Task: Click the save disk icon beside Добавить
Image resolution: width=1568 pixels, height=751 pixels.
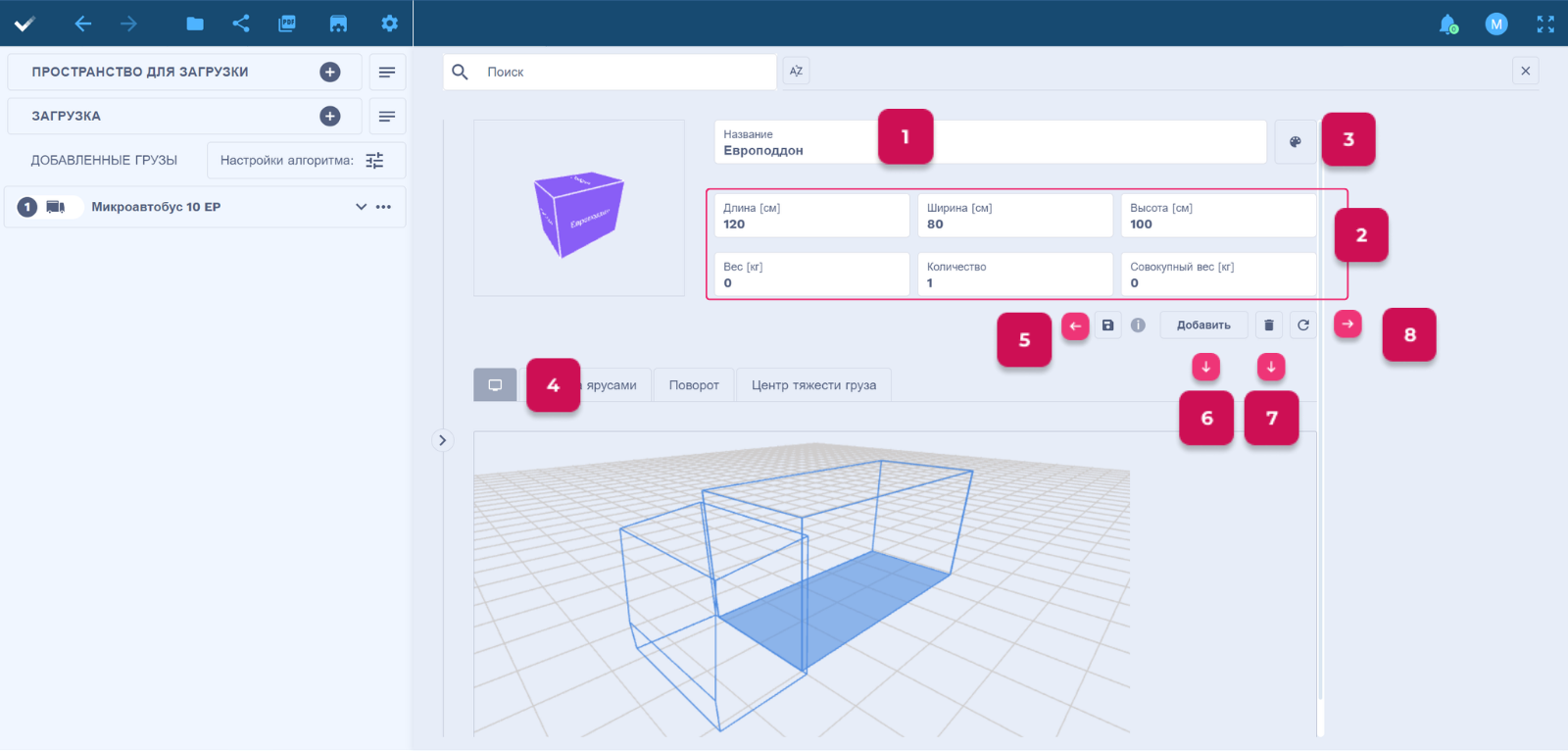Action: click(x=1107, y=325)
